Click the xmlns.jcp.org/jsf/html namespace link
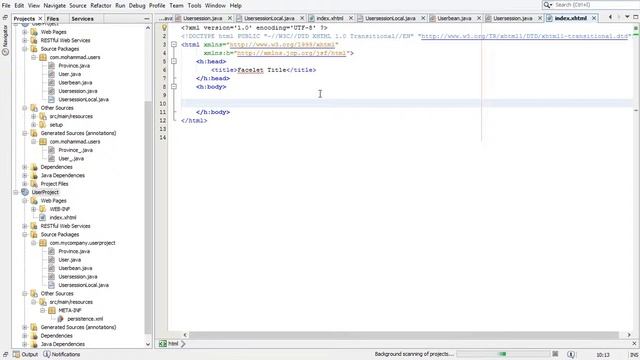The image size is (640, 360). coord(291,53)
